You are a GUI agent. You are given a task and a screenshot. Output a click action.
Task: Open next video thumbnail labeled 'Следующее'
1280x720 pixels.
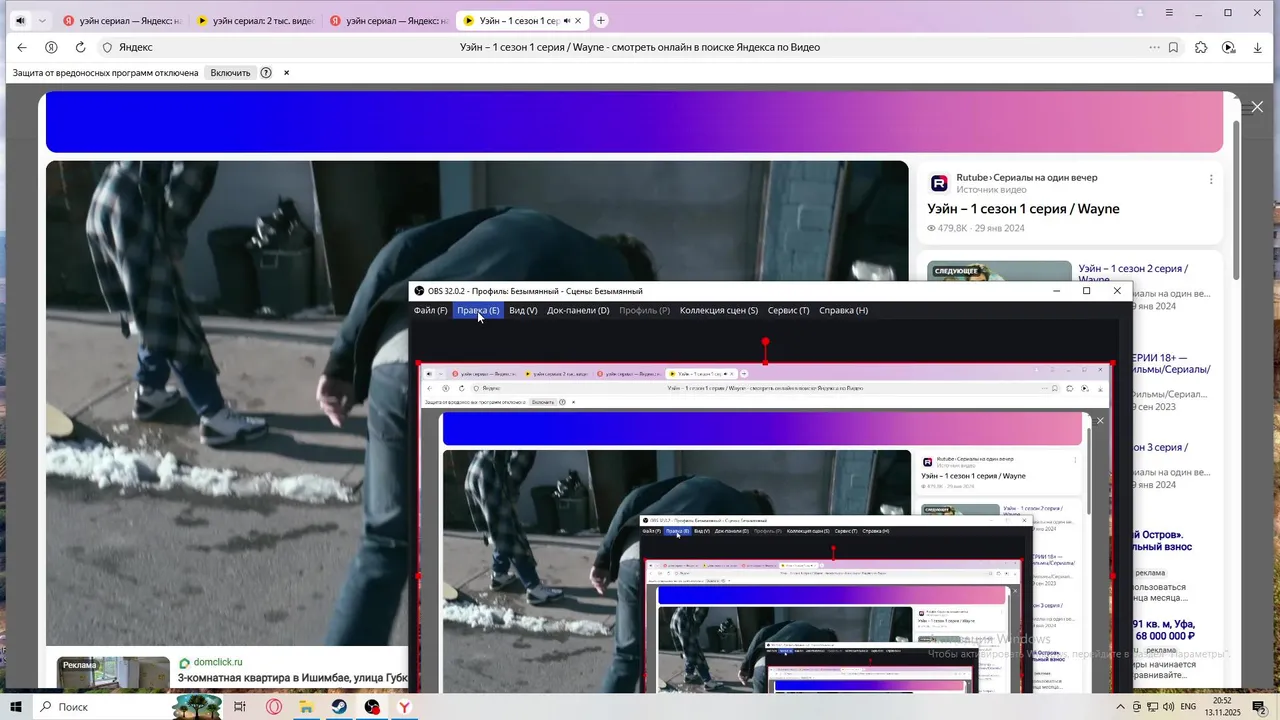999,272
